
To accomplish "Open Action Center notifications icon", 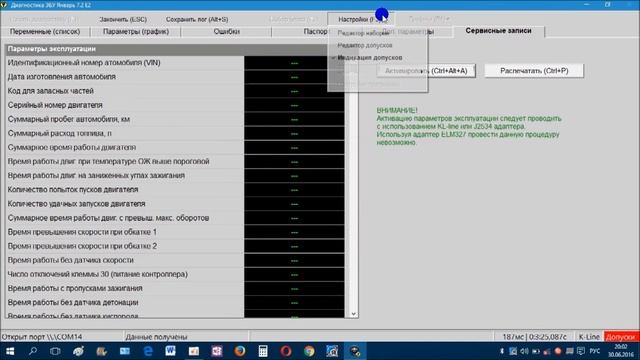I will (581, 351).
